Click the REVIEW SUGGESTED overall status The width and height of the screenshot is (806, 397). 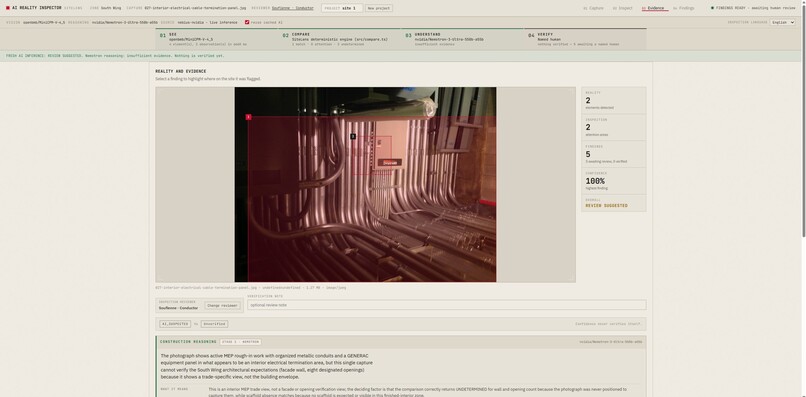pos(607,206)
